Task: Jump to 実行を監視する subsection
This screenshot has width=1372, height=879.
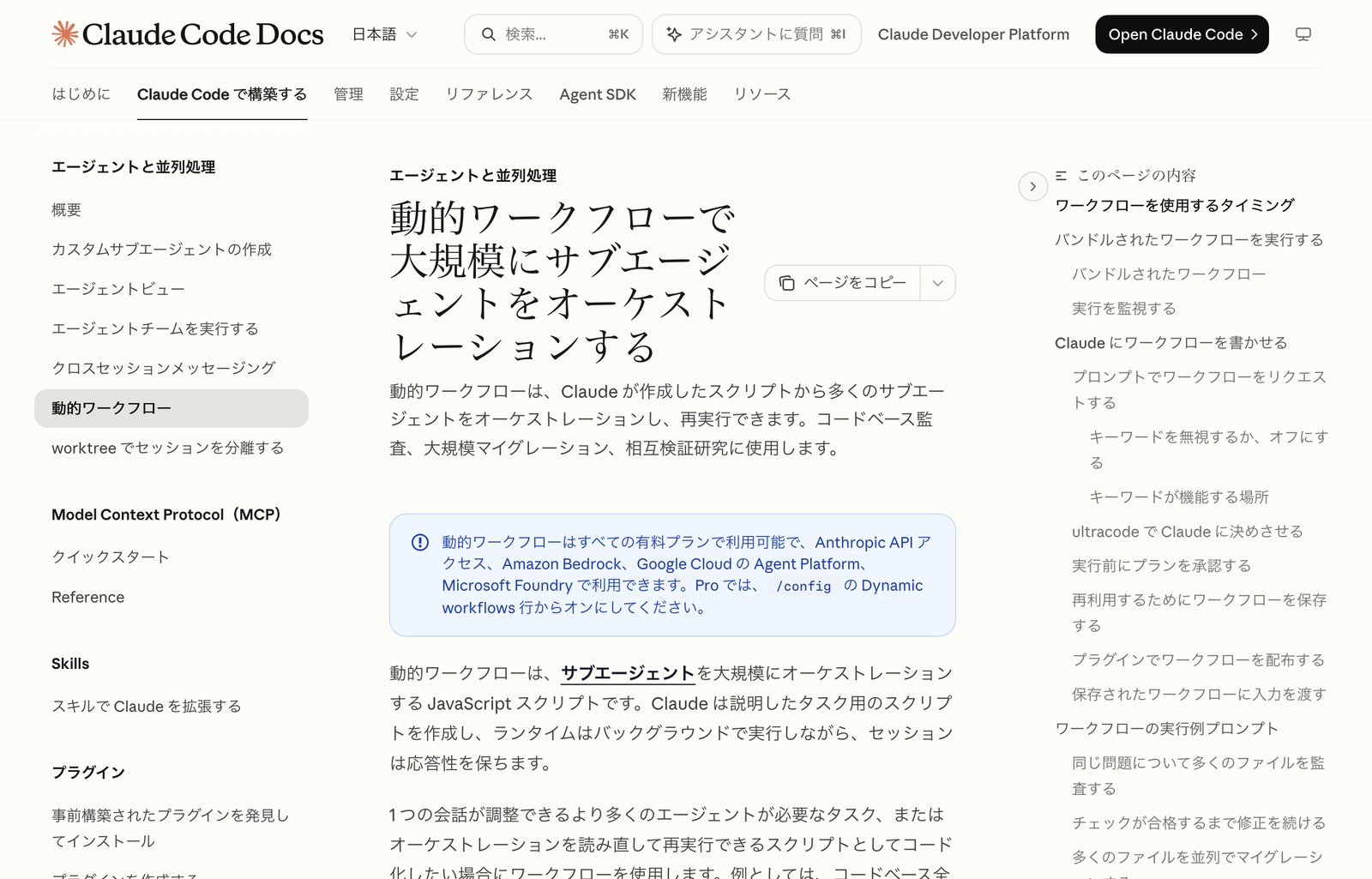Action: (1124, 308)
